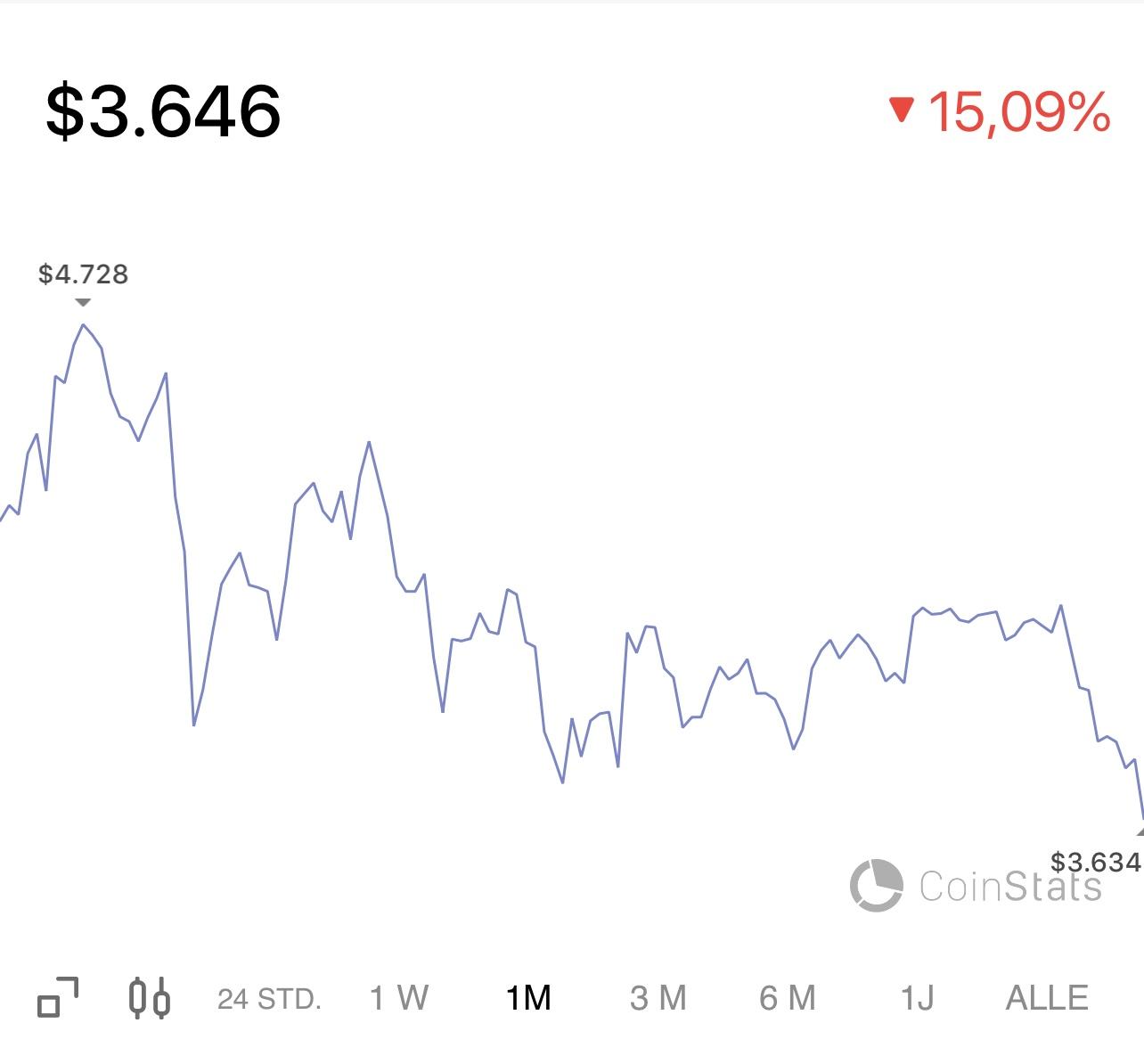Click the chart line's highest peak
Viewport: 1144px width, 1064px height.
pos(83,324)
